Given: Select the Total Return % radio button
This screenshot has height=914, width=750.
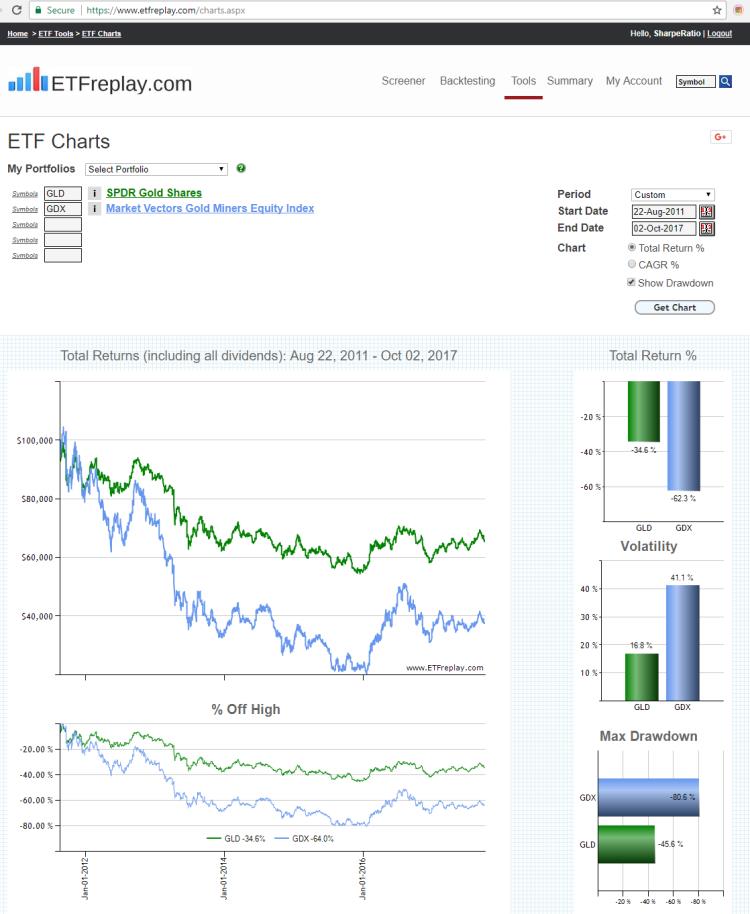Looking at the screenshot, I should coord(632,248).
